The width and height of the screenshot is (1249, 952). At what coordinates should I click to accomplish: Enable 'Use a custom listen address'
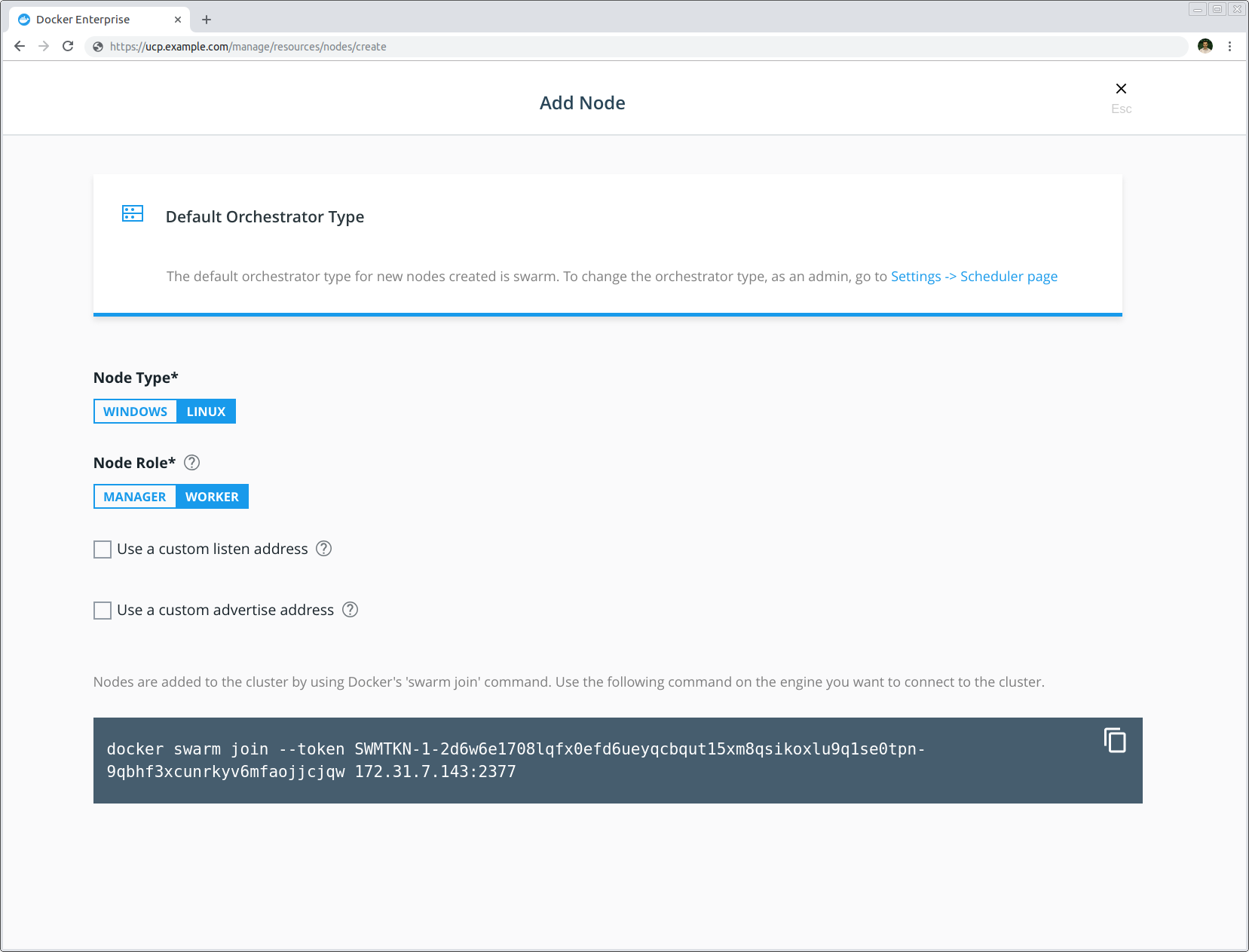tap(102, 549)
